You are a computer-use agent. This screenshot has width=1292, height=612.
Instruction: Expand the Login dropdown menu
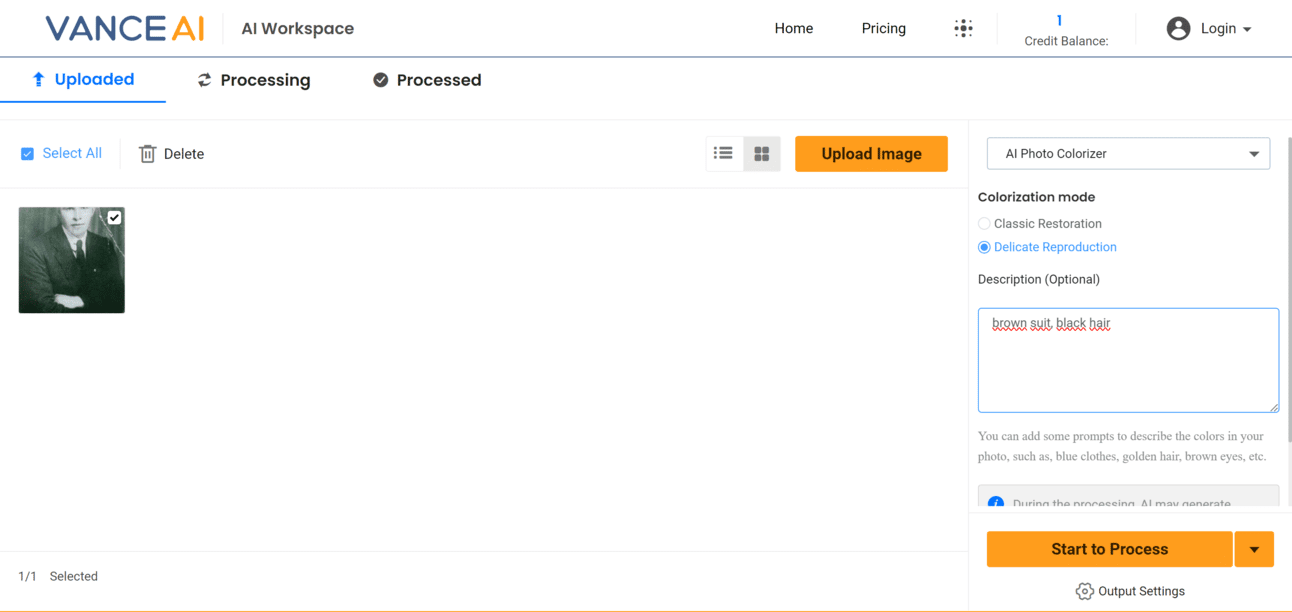click(x=1247, y=30)
